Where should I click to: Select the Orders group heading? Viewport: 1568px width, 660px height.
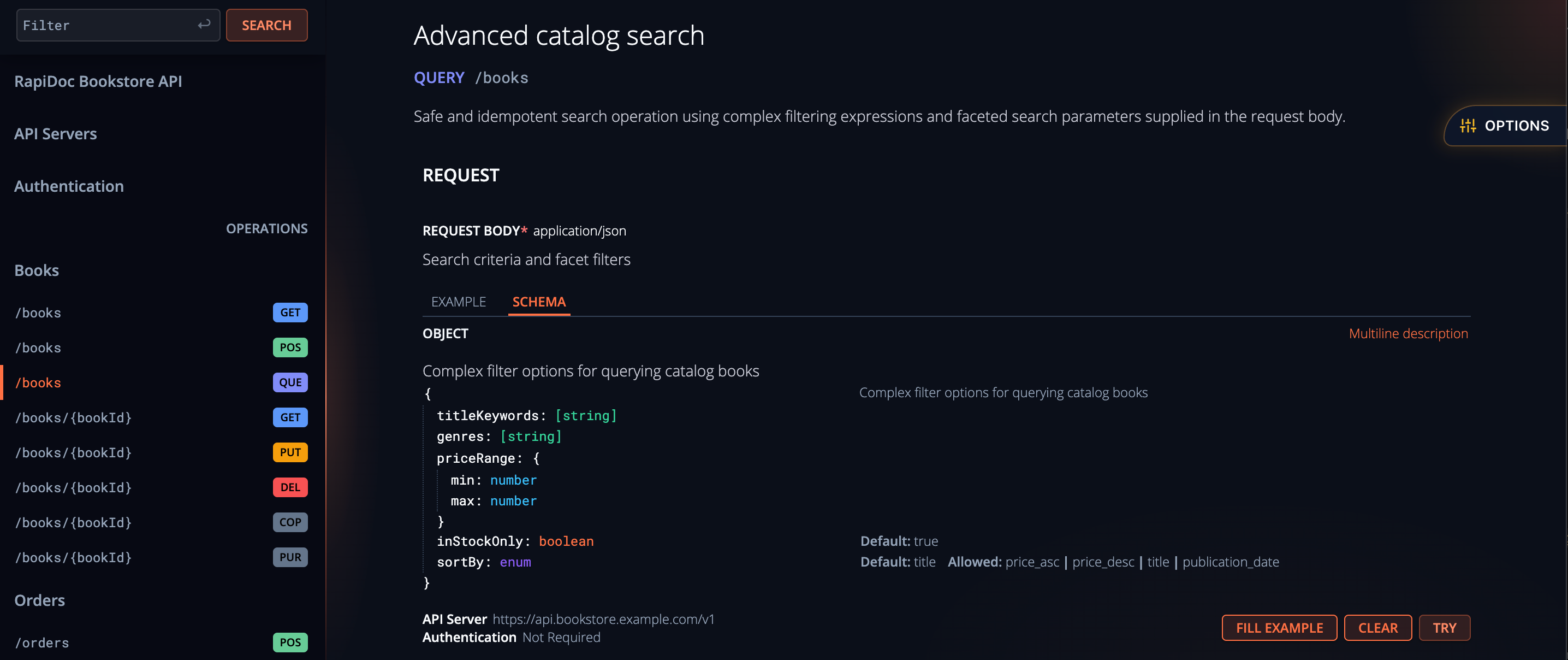[39, 600]
